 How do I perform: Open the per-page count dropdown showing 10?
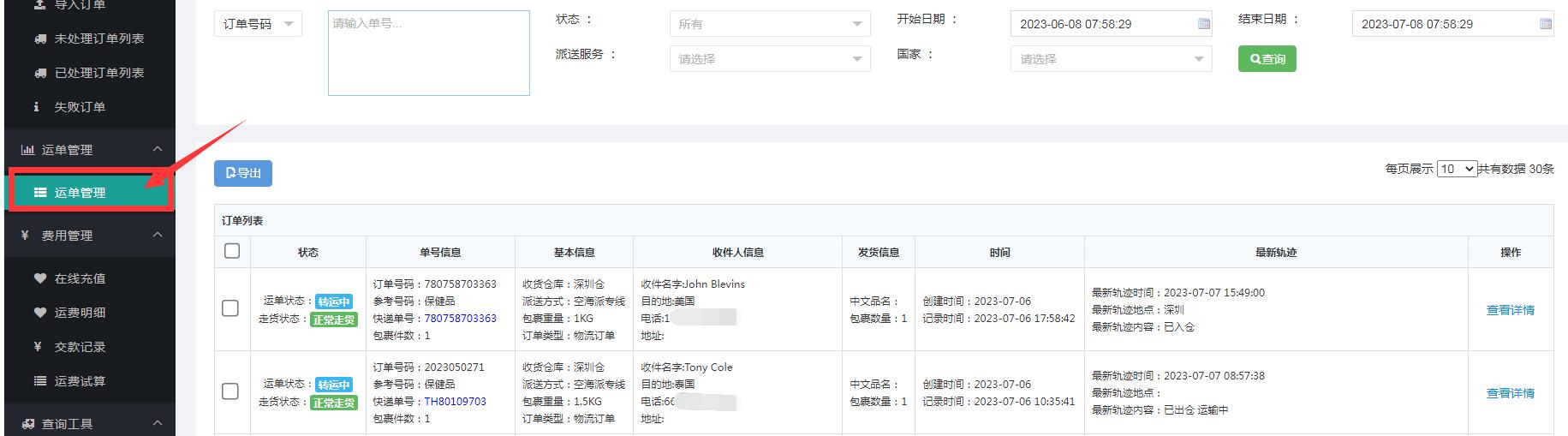[1456, 169]
